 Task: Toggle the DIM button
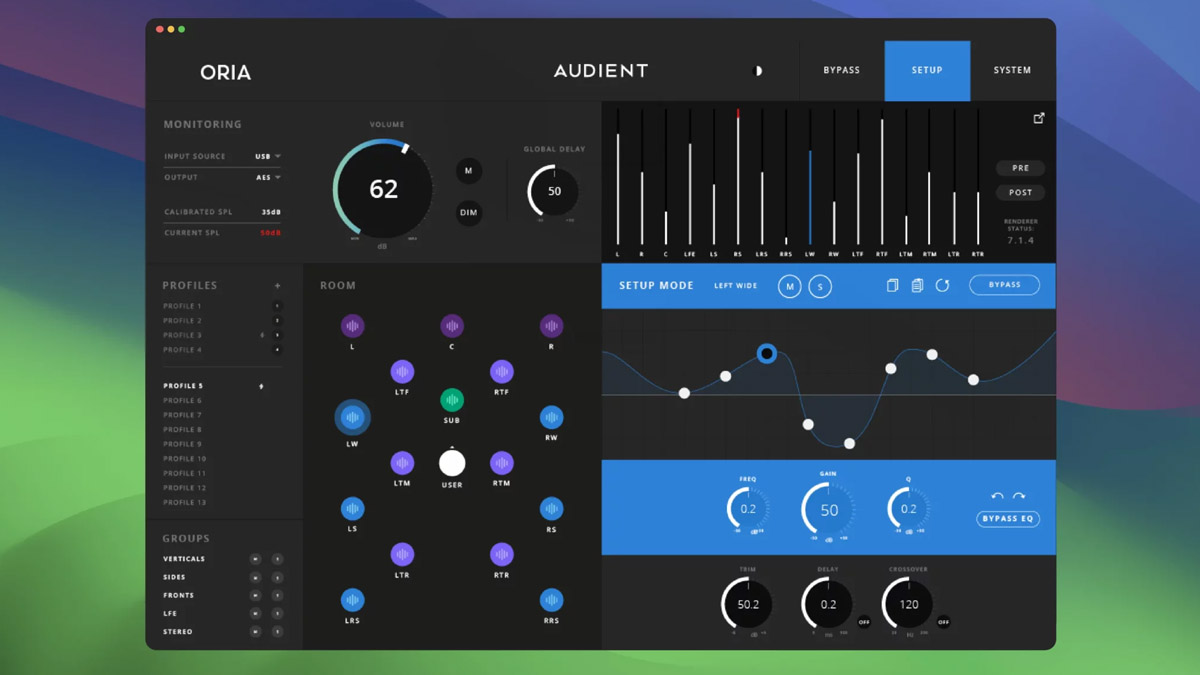pos(468,212)
